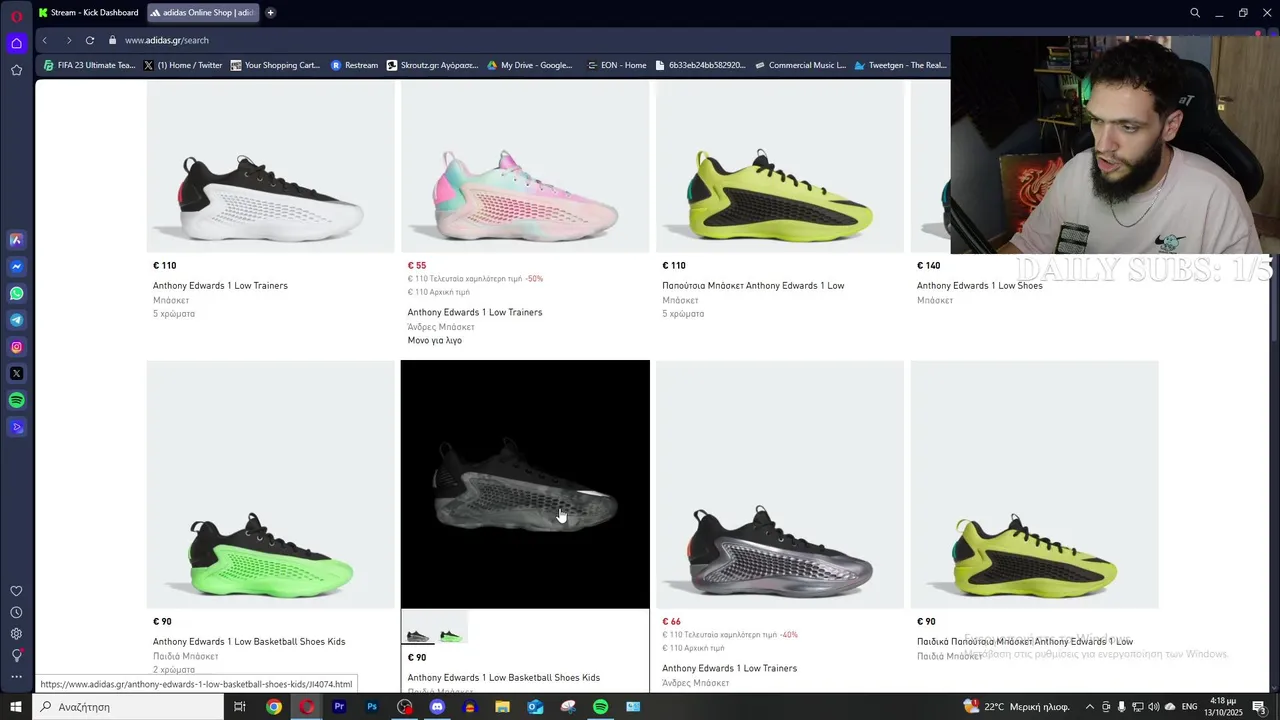Open EON - Home bookmark
The width and height of the screenshot is (1280, 720).
[617, 65]
